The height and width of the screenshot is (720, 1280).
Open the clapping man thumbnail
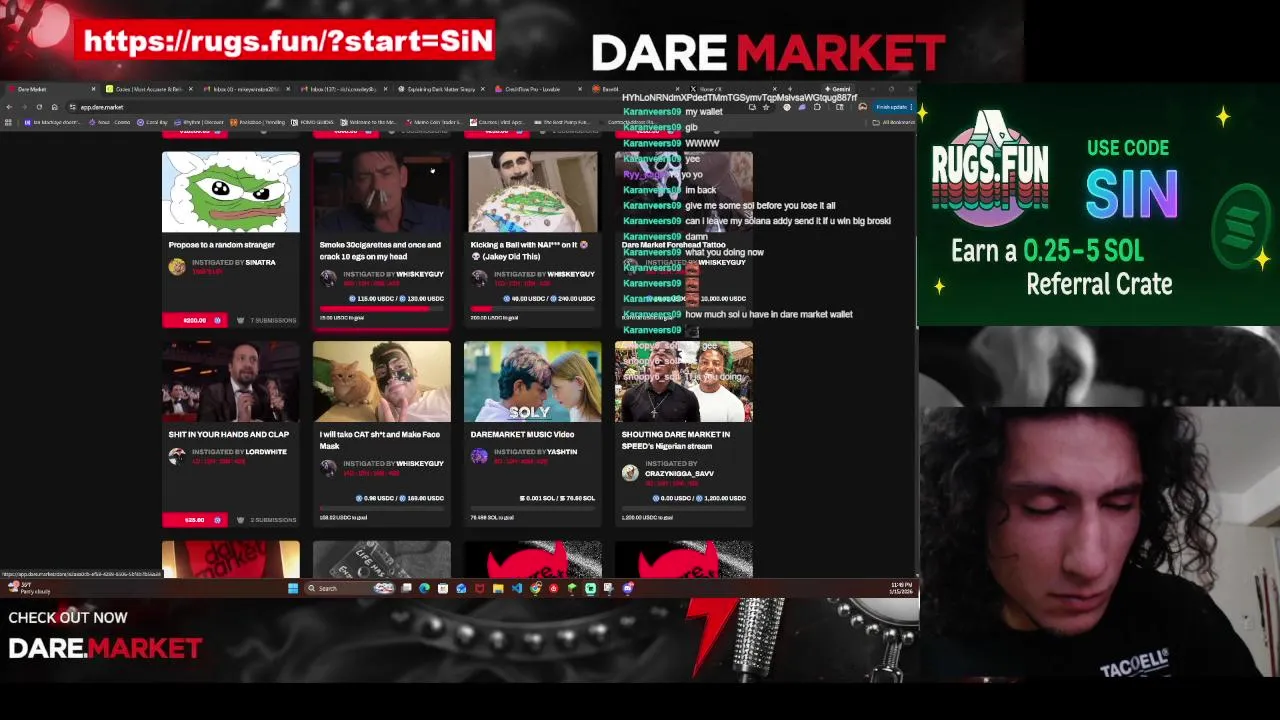231,382
